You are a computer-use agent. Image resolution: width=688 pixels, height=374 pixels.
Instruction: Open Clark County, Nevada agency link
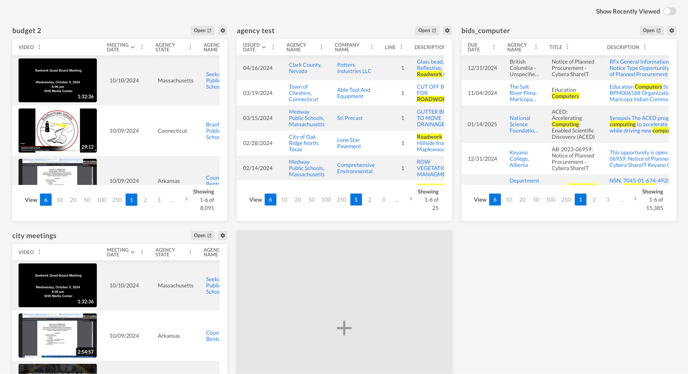coord(305,68)
